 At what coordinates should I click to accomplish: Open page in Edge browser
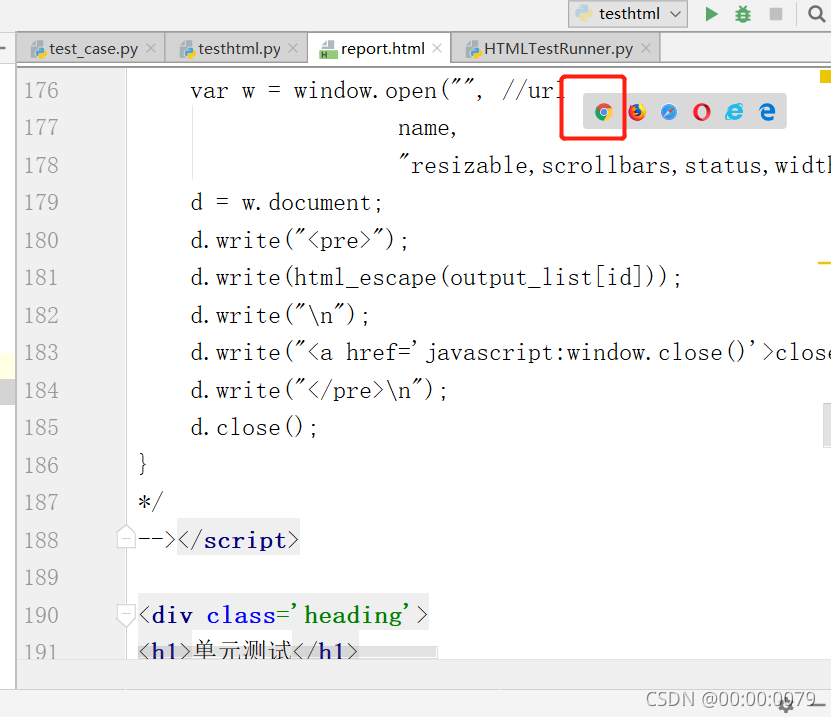[x=767, y=112]
